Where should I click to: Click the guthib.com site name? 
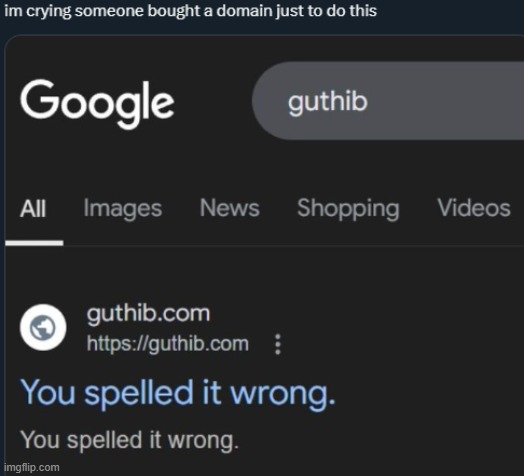tap(148, 315)
